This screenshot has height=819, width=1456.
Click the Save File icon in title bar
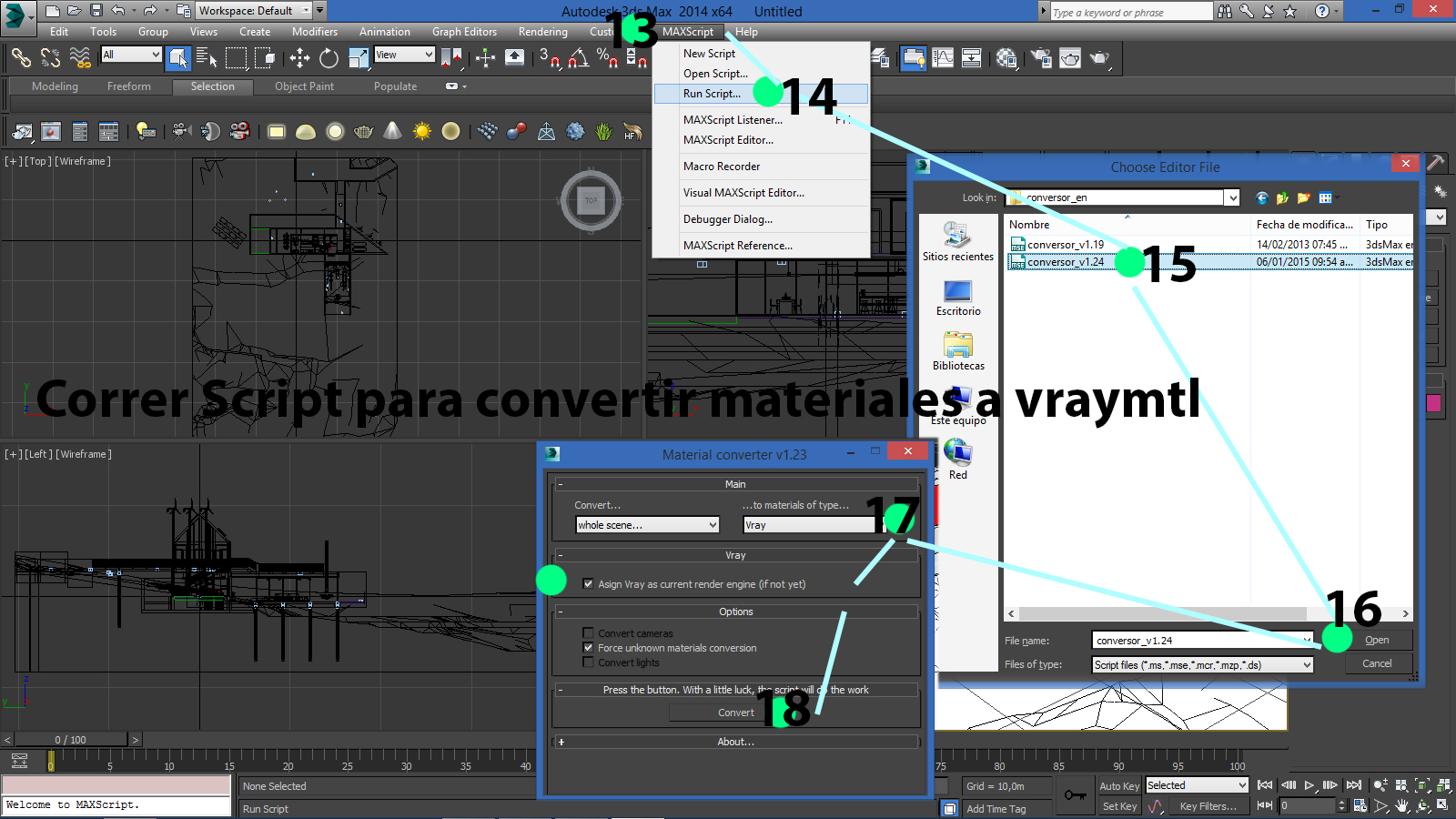(96, 11)
